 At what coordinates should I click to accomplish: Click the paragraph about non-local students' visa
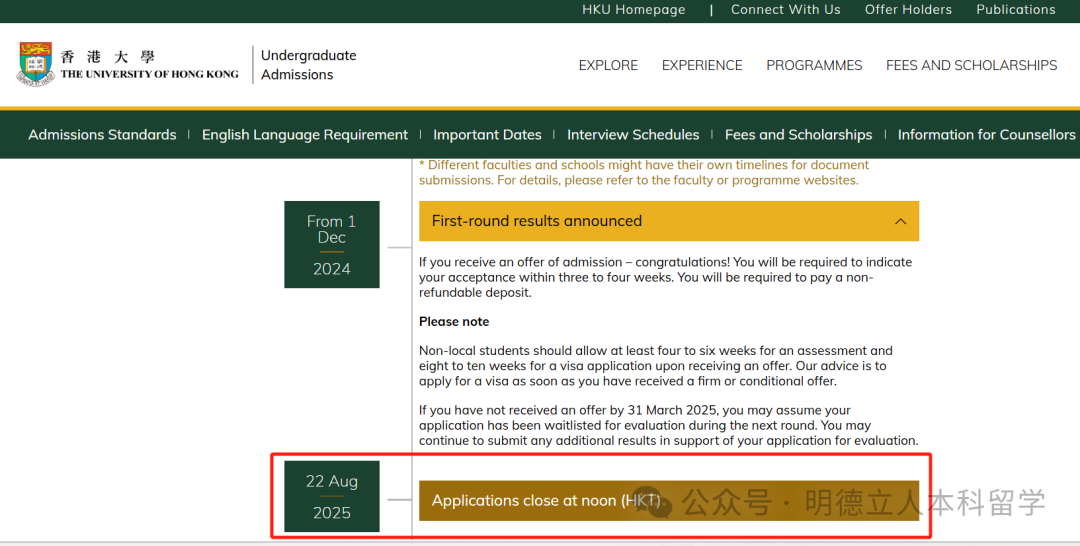pos(656,366)
